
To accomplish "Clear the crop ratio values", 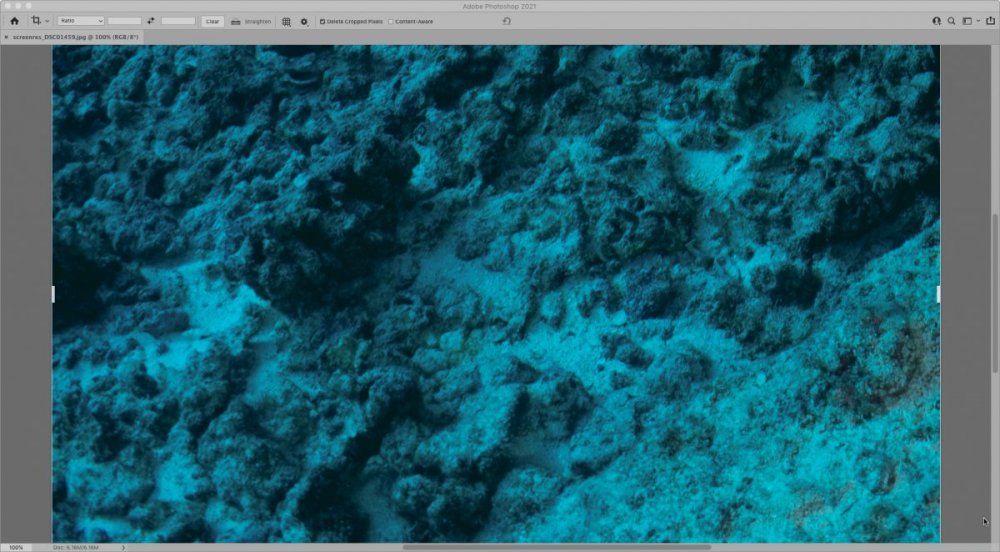I will click(212, 21).
